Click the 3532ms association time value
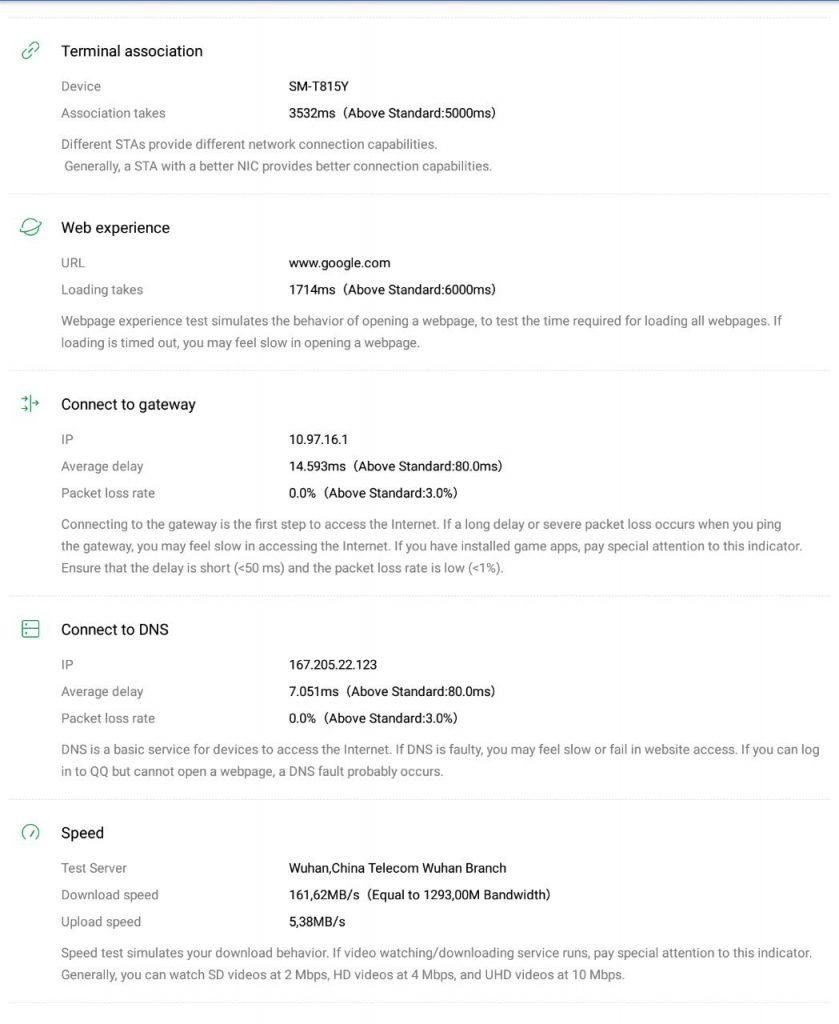The image size is (839, 1024). pos(312,114)
